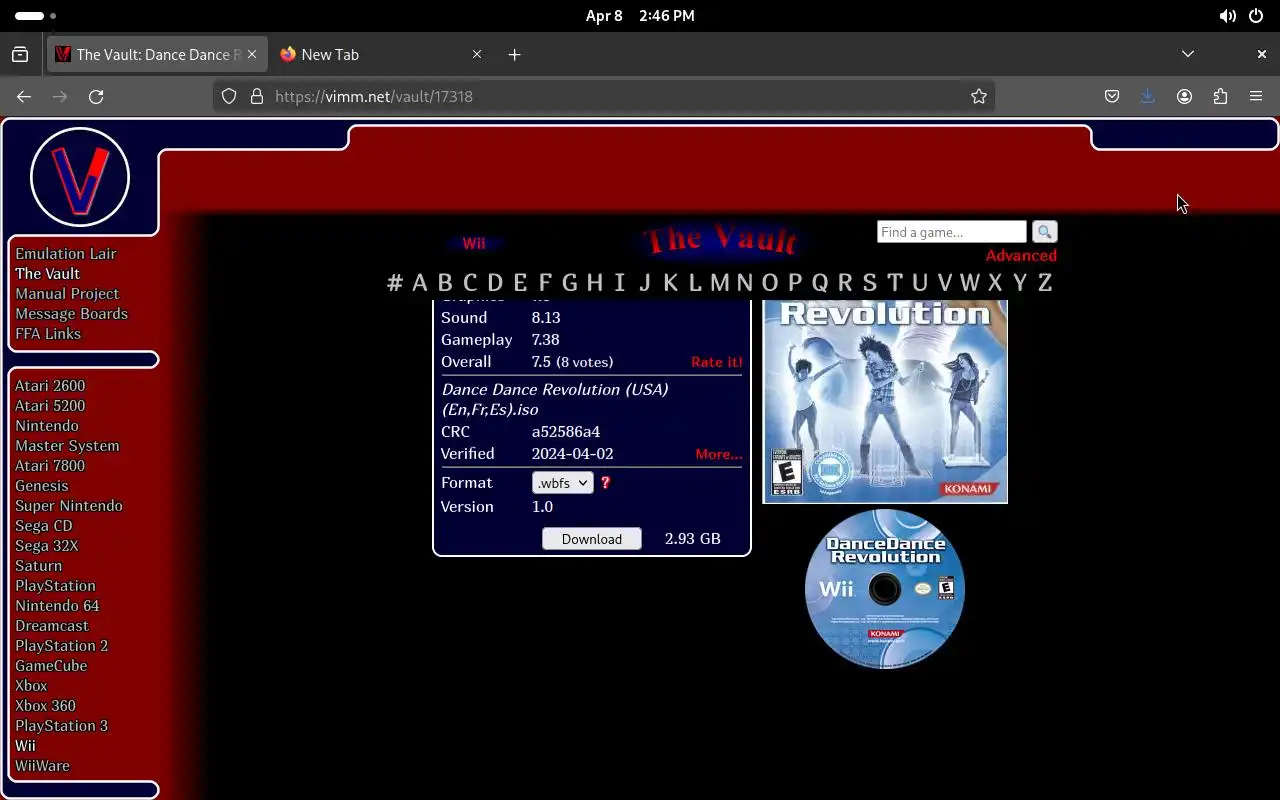Viewport: 1280px width, 800px height.
Task: Click the game search magnifier button
Action: click(1044, 232)
